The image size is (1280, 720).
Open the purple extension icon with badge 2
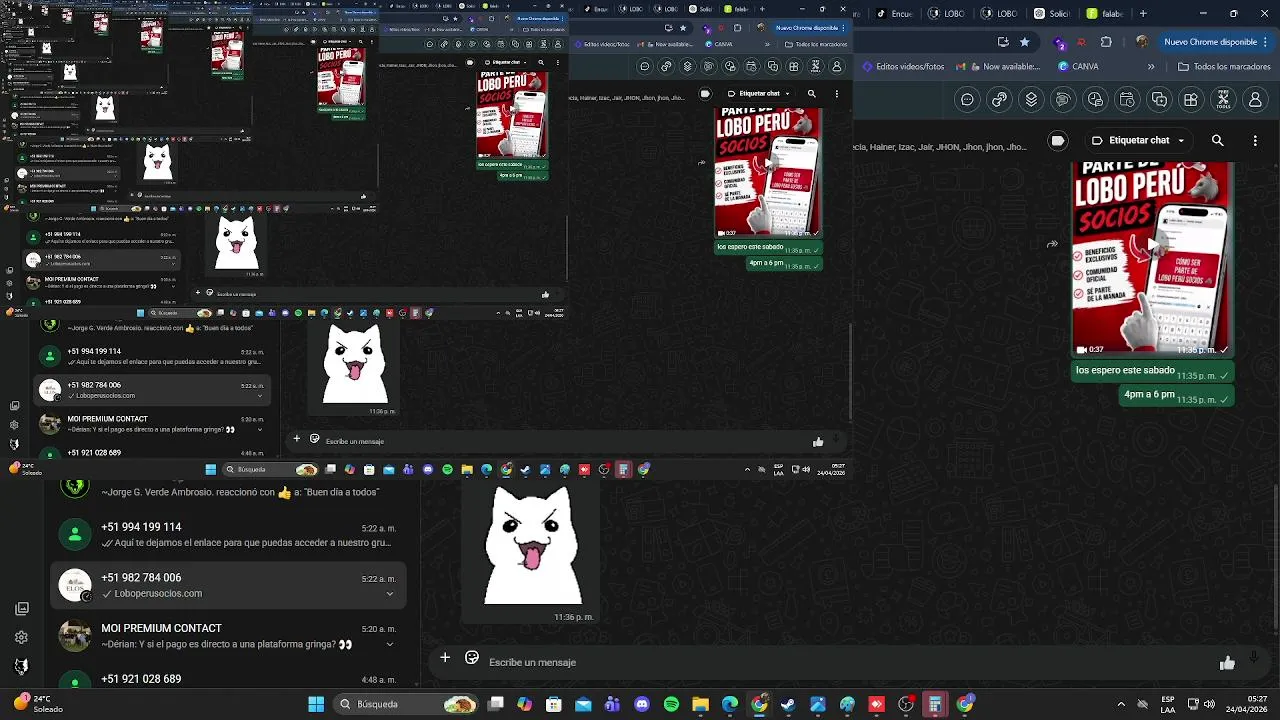click(1059, 42)
